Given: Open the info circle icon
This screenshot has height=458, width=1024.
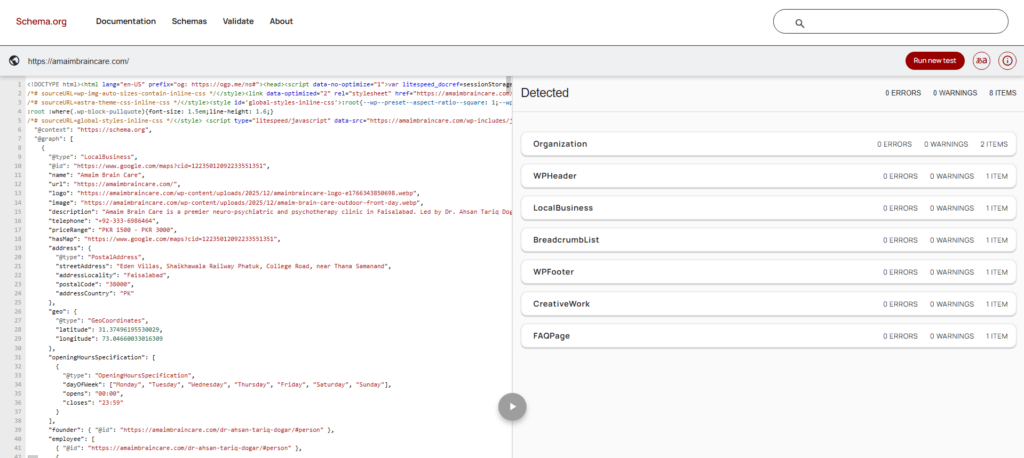Looking at the screenshot, I should pos(1008,61).
